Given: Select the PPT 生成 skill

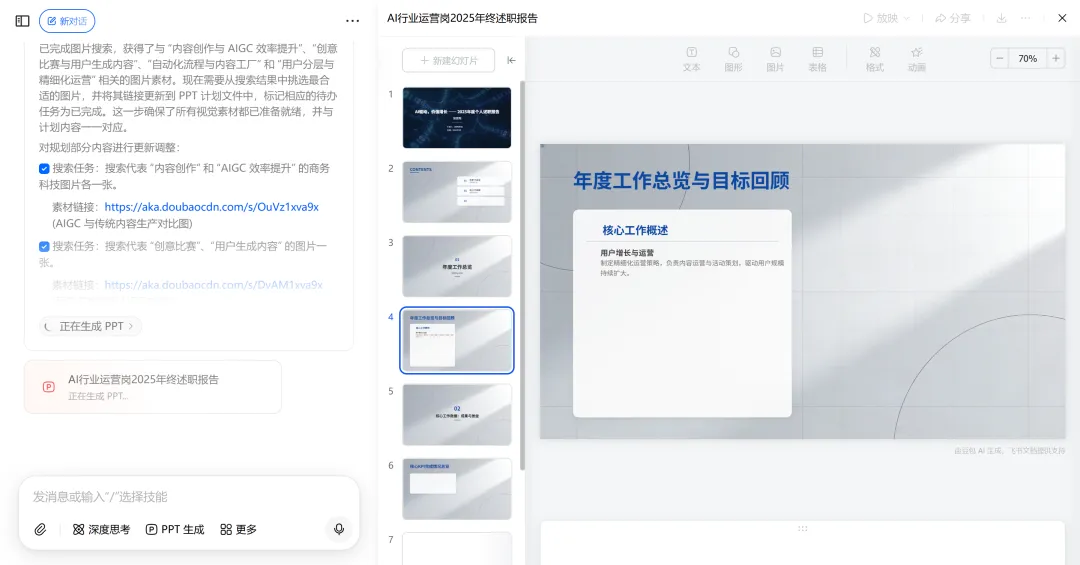Looking at the screenshot, I should (x=175, y=529).
